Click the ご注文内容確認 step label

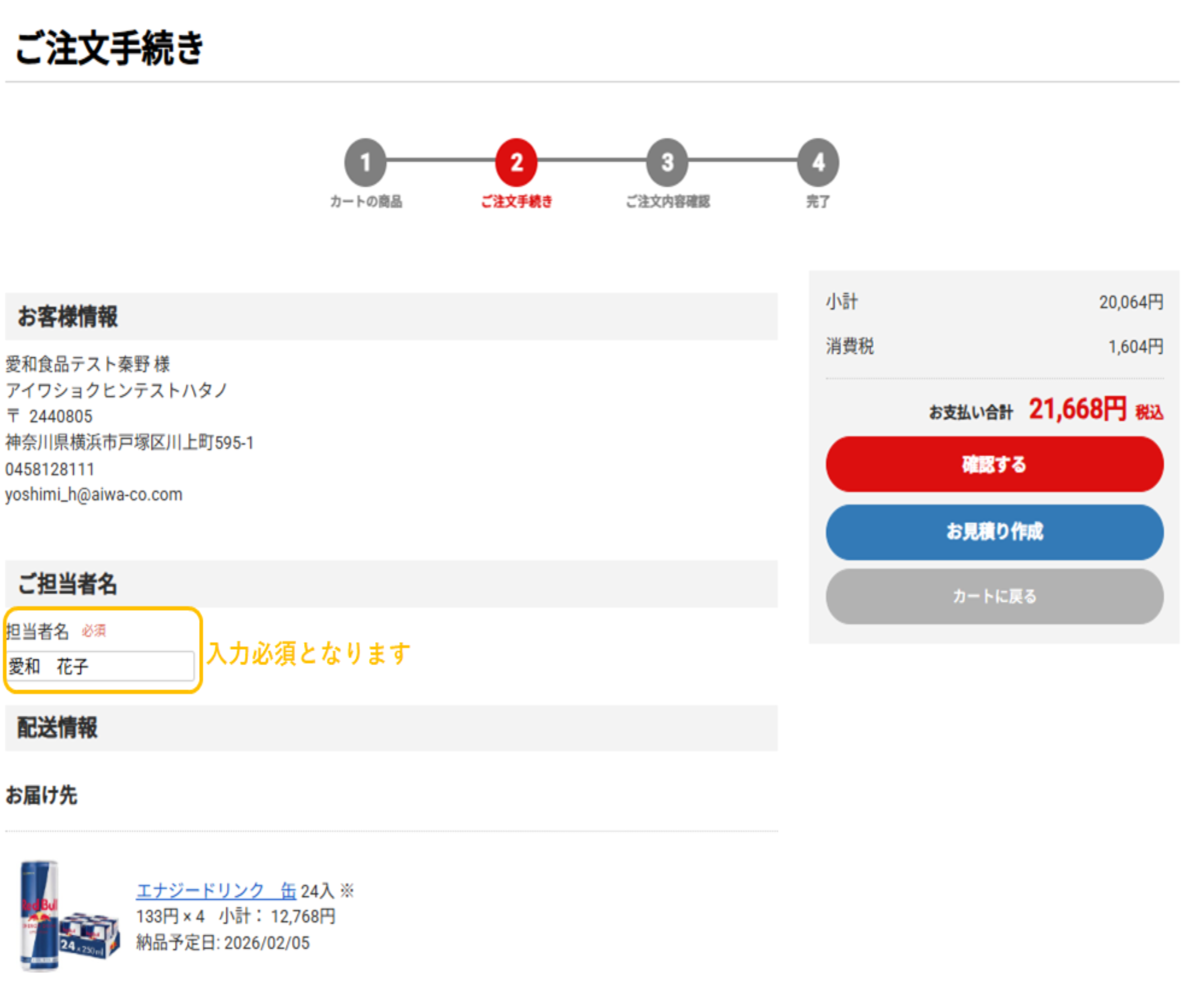[x=667, y=201]
